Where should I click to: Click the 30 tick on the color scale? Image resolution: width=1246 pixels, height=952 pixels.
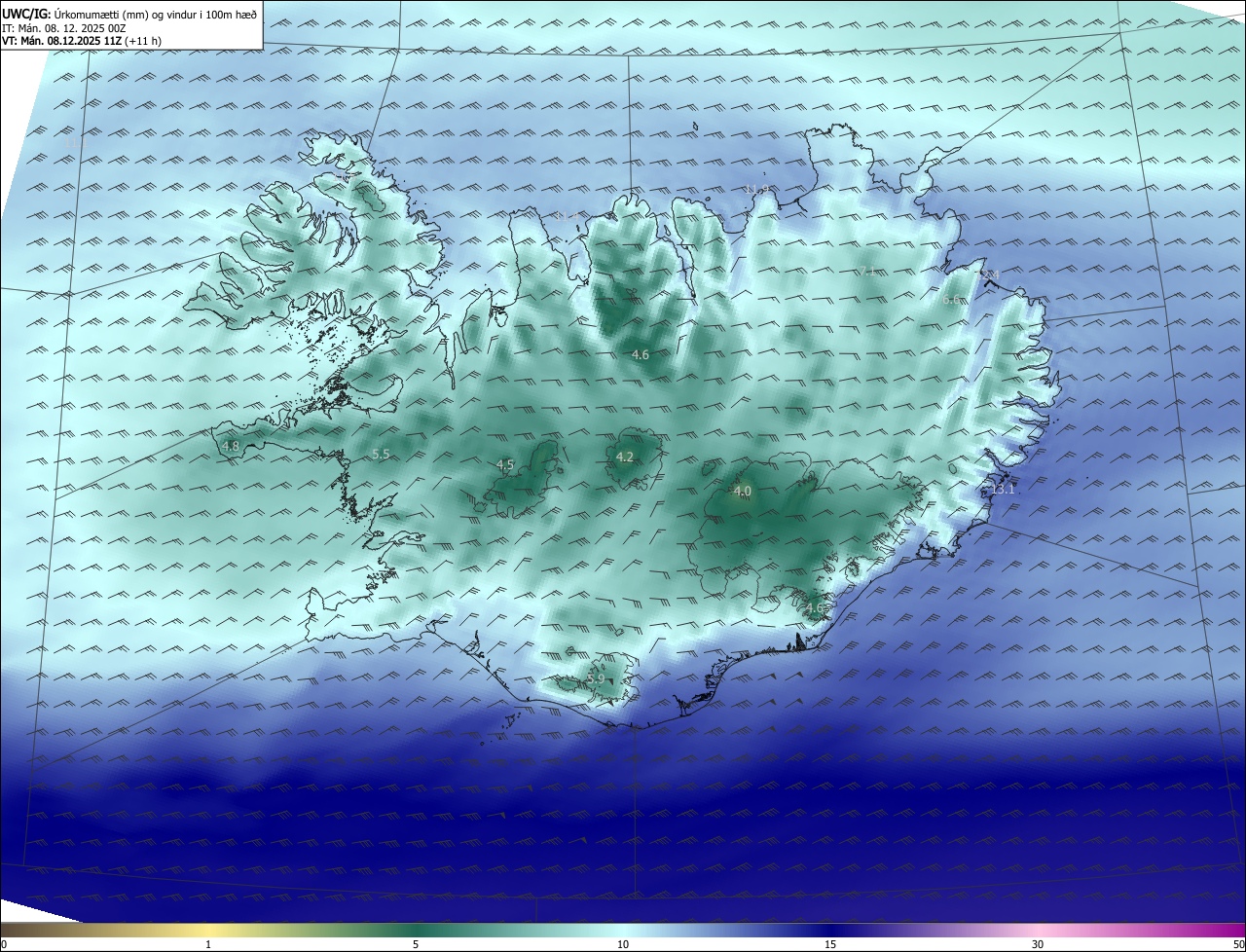(x=1038, y=945)
